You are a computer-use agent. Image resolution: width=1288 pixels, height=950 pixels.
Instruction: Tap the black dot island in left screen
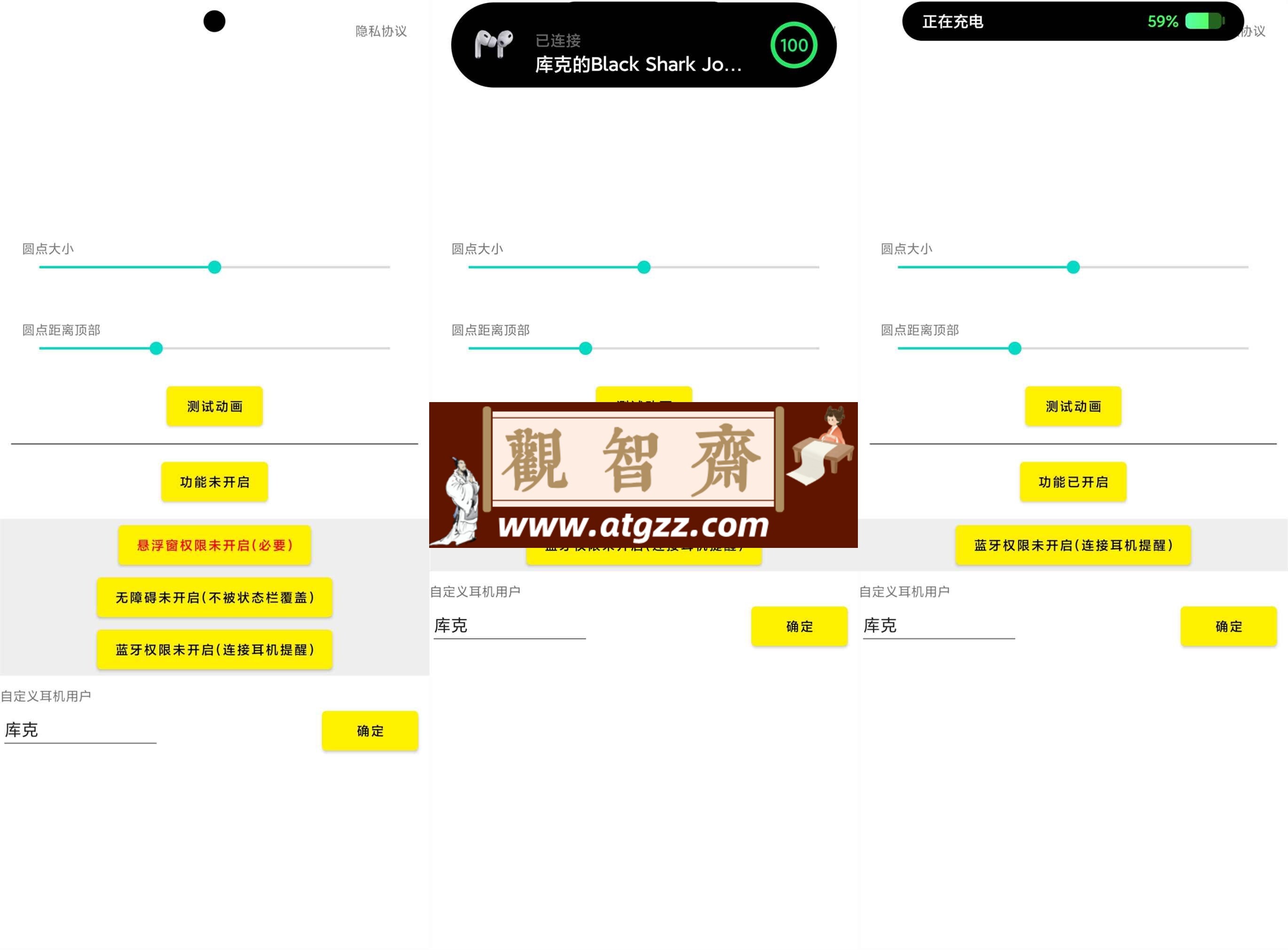214,21
